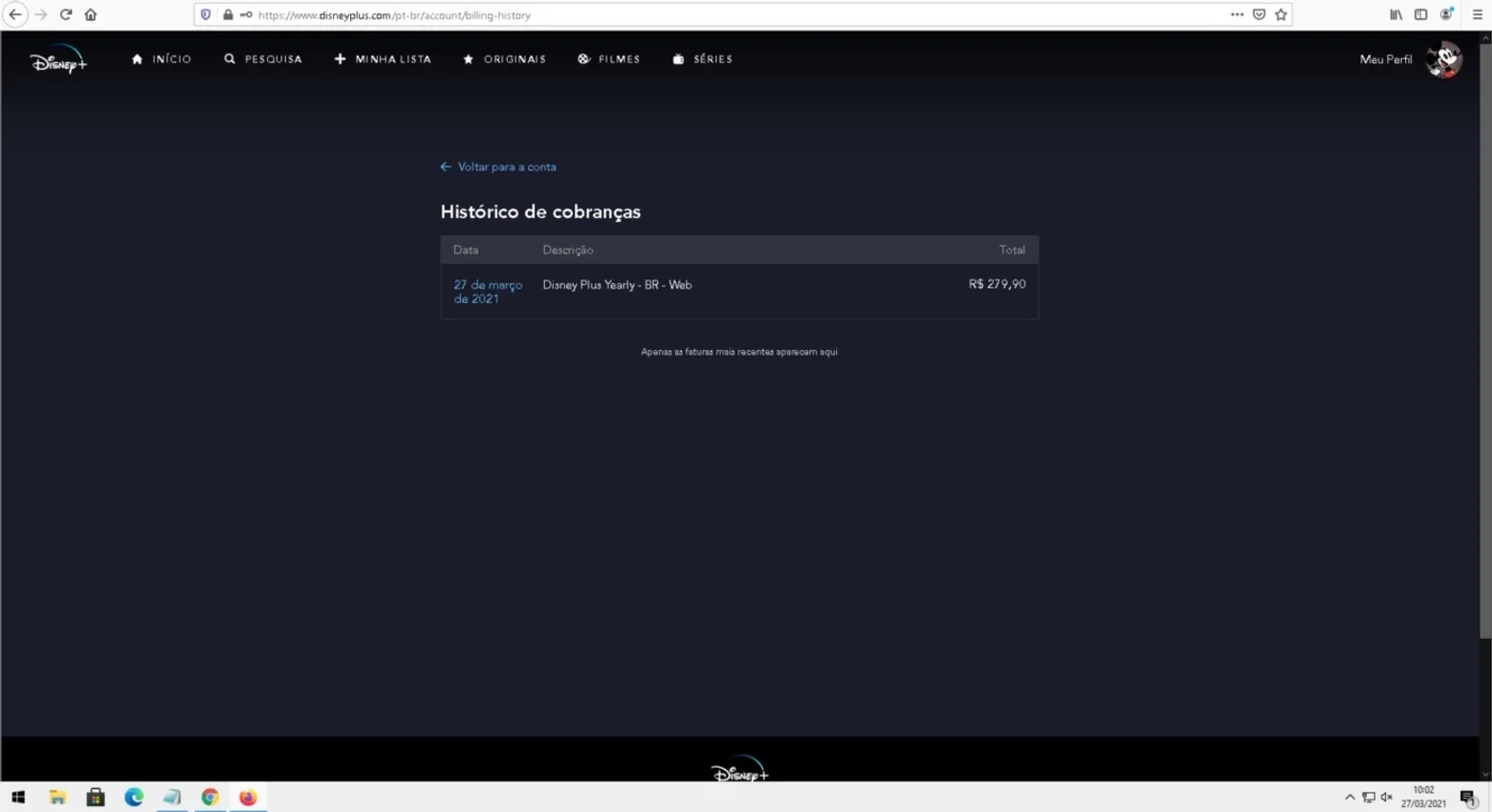Click the Disney Plus Yearly - BR - Web description

pyautogui.click(x=617, y=285)
